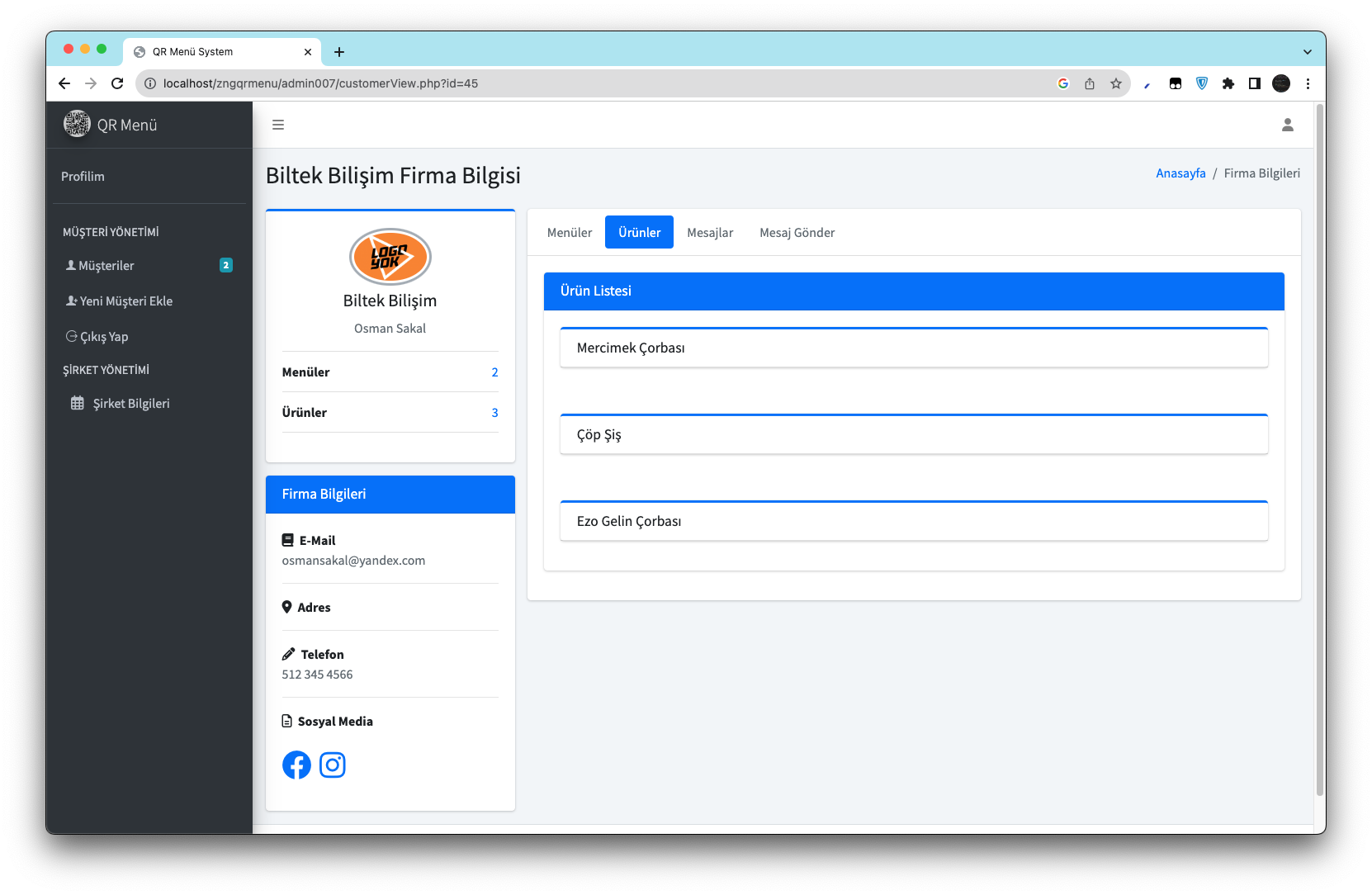Click the Biltek Bilişim company logo
1372x895 pixels.
pos(390,257)
